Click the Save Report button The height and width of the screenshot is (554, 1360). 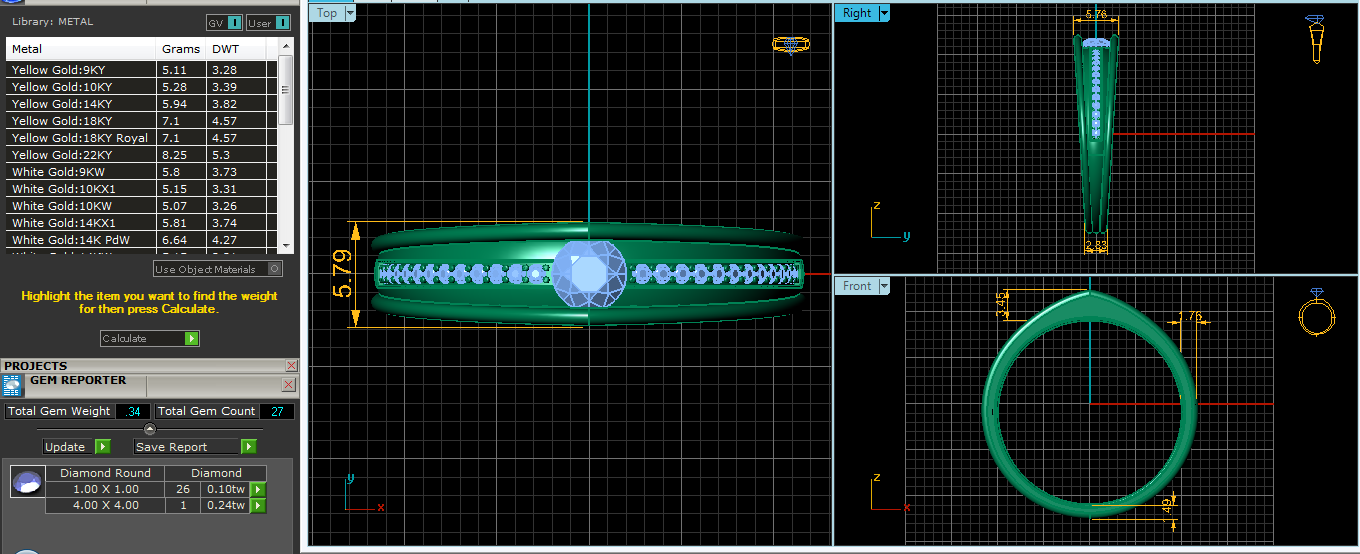point(187,447)
